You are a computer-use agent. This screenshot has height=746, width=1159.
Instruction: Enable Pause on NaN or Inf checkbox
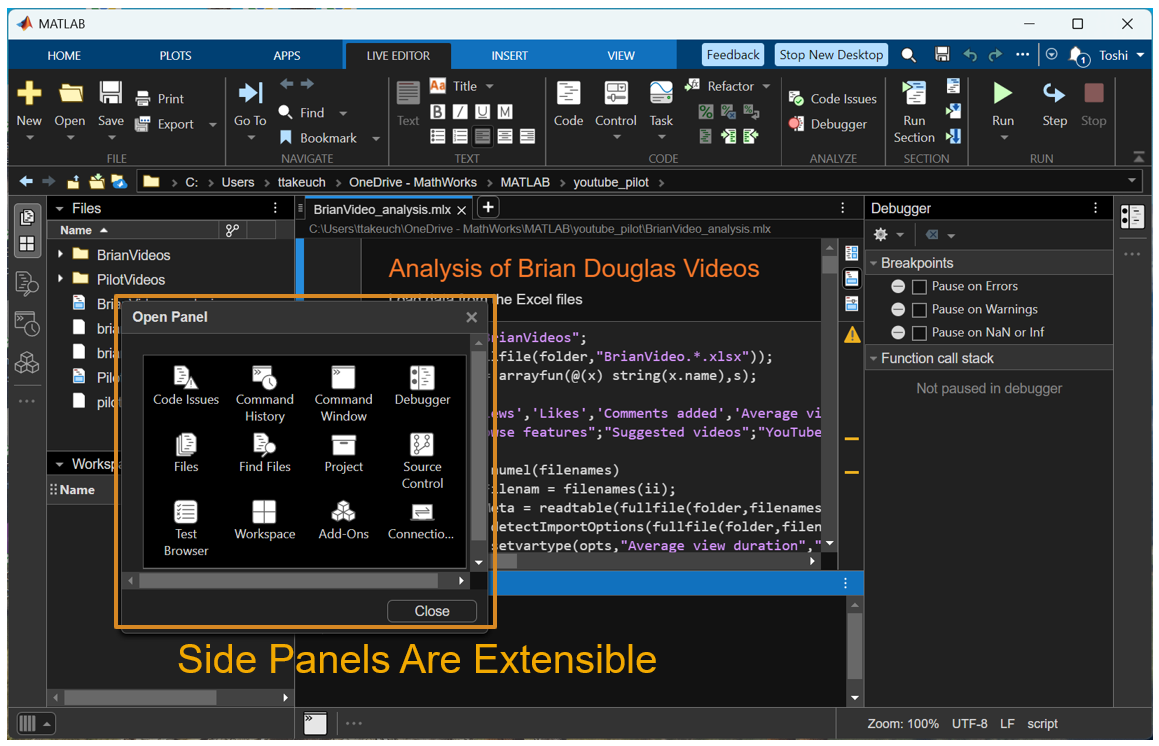click(920, 333)
